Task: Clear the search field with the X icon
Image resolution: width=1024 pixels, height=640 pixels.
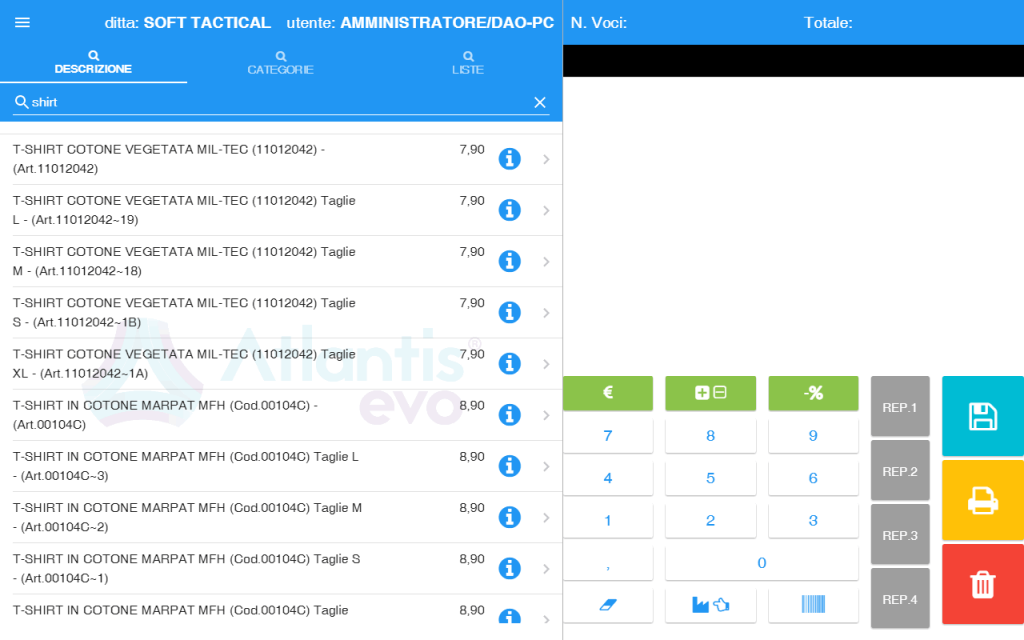Action: [540, 102]
